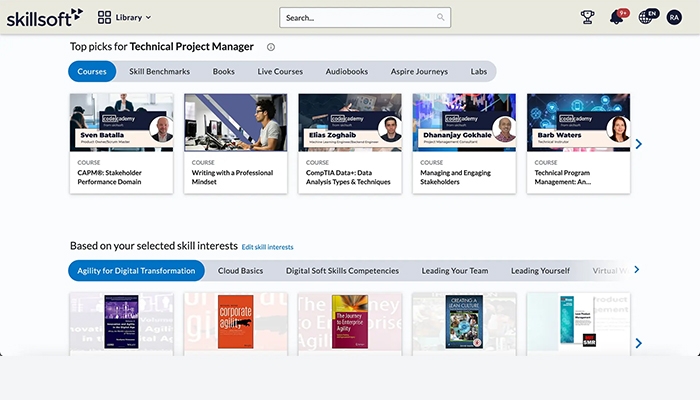Open Managing and Engaging Stakeholders thumbnail

click(x=464, y=123)
